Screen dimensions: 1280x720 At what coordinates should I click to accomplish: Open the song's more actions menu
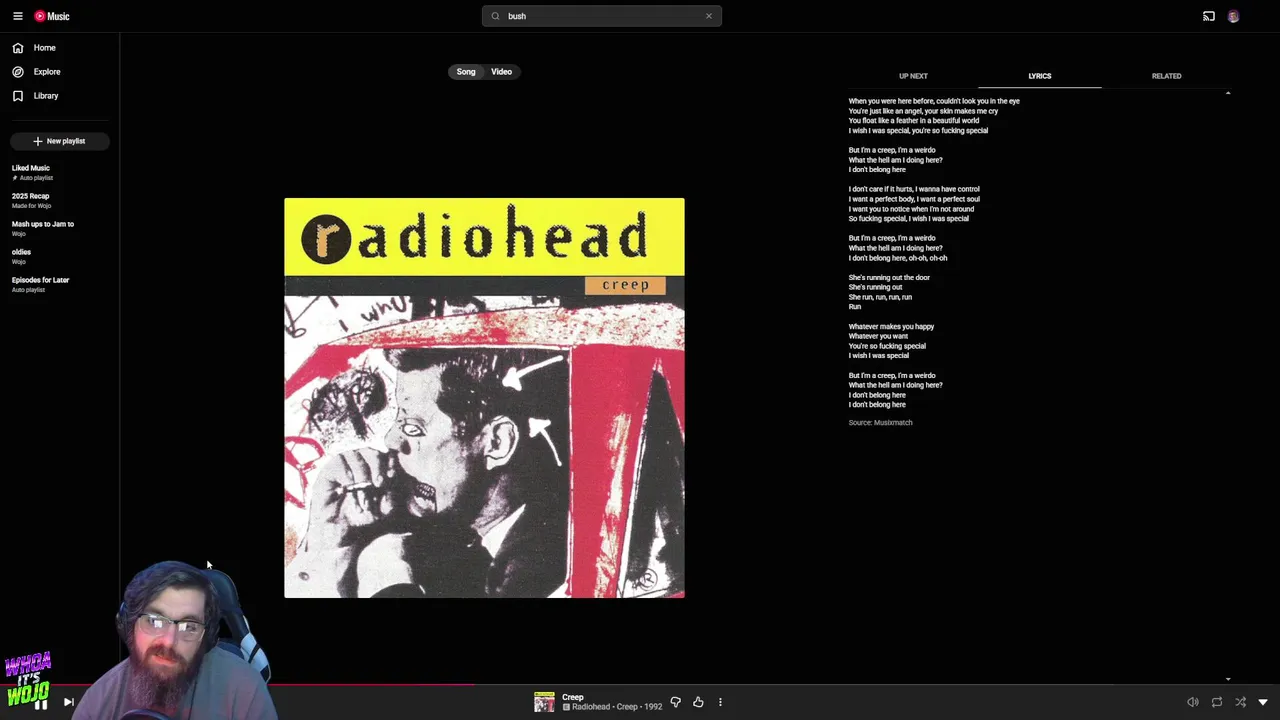tap(720, 702)
